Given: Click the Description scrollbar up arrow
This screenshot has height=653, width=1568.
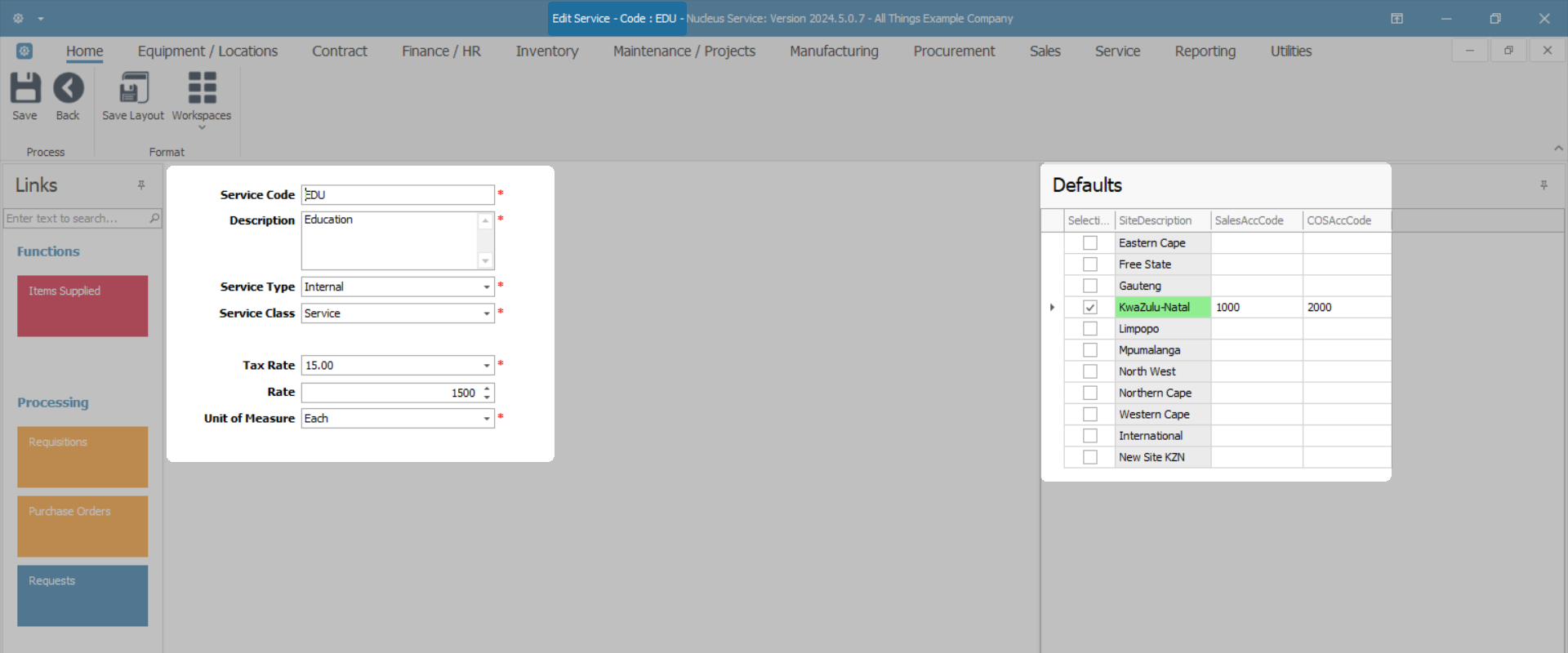Looking at the screenshot, I should pyautogui.click(x=485, y=220).
